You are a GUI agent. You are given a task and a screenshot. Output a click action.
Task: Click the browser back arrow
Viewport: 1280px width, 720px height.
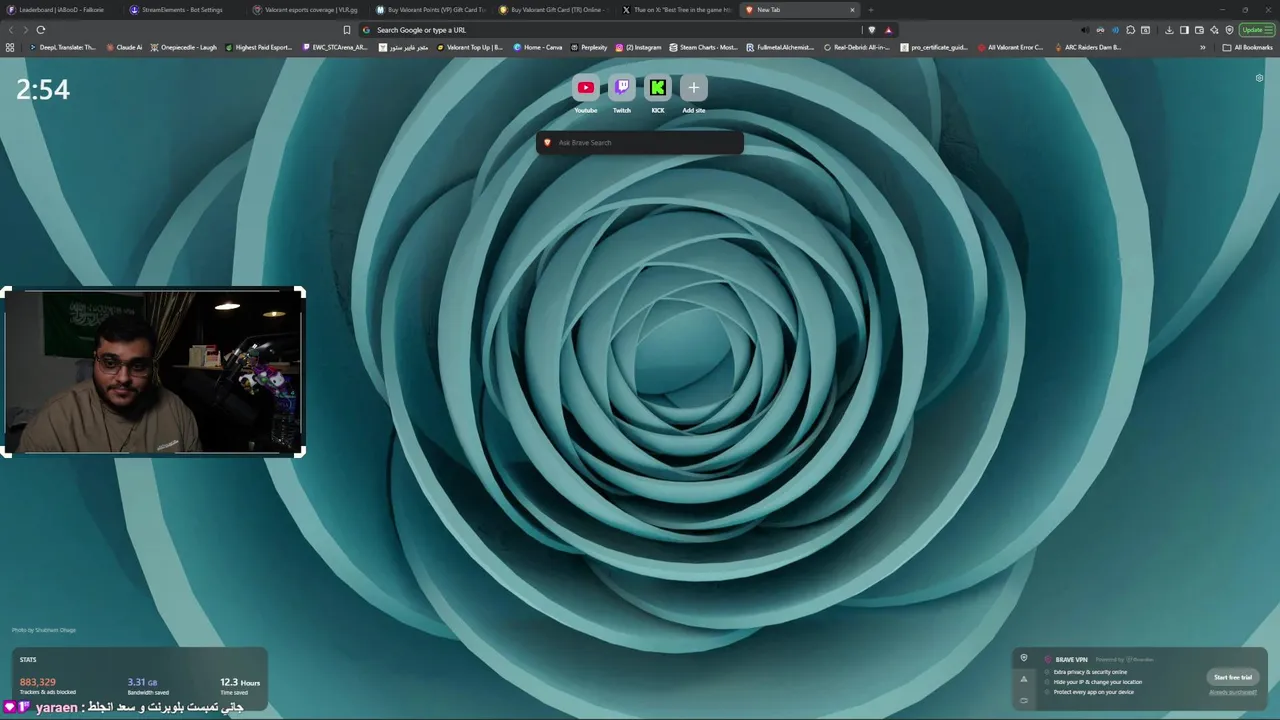[11, 30]
